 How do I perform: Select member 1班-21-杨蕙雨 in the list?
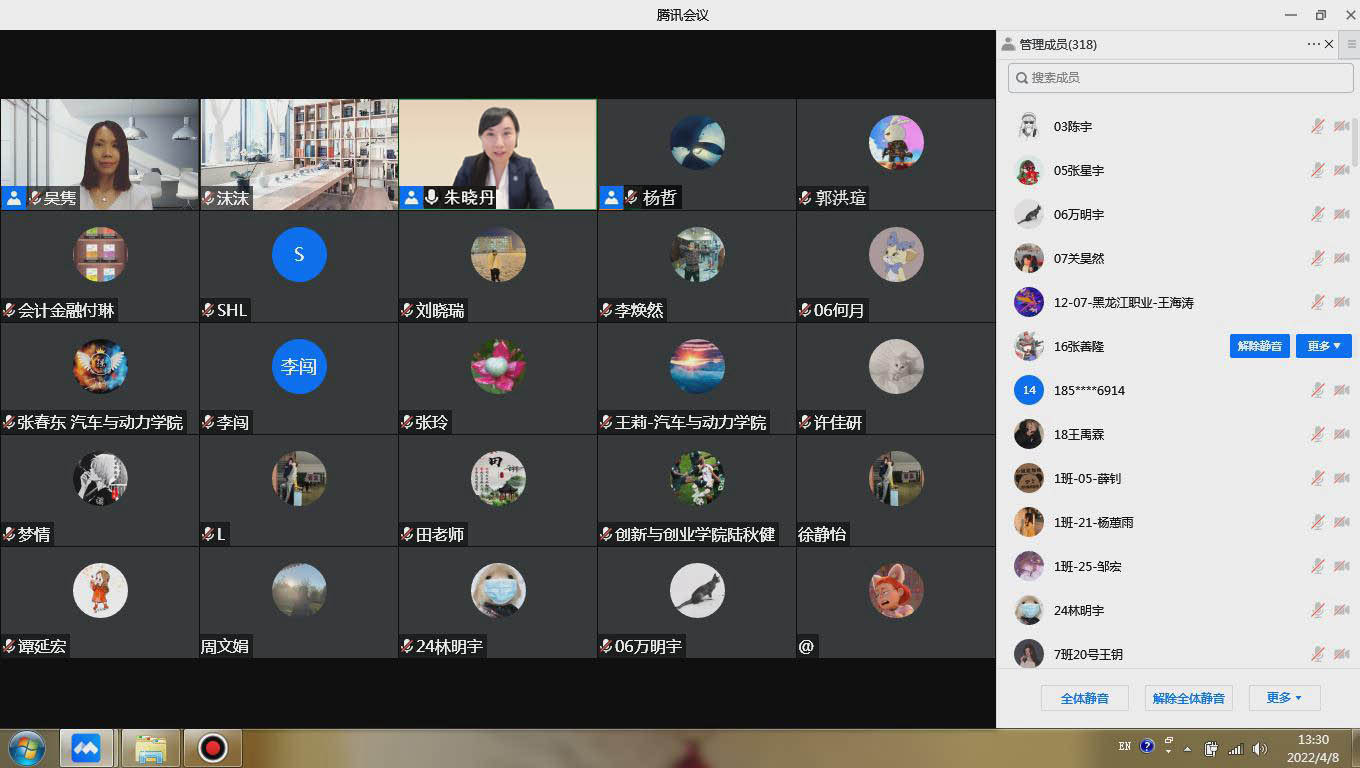click(1093, 523)
